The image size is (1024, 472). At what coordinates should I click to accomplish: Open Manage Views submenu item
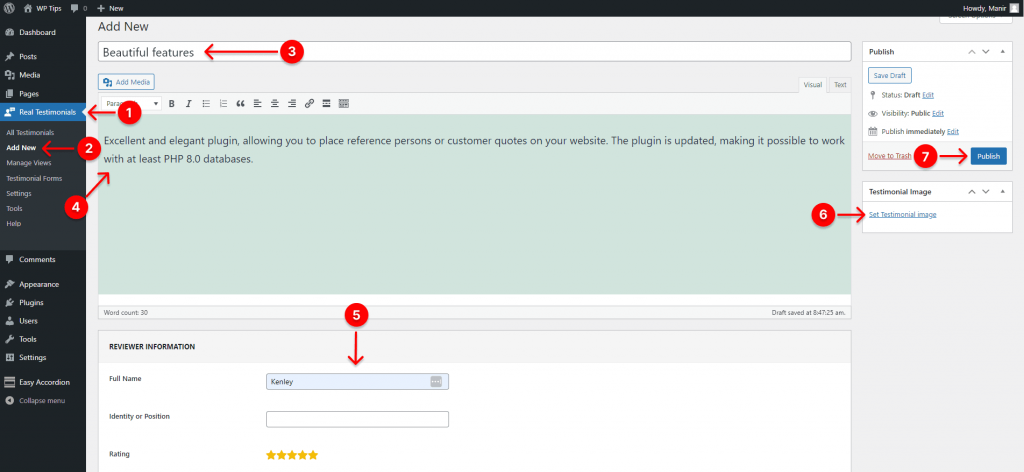(x=28, y=163)
